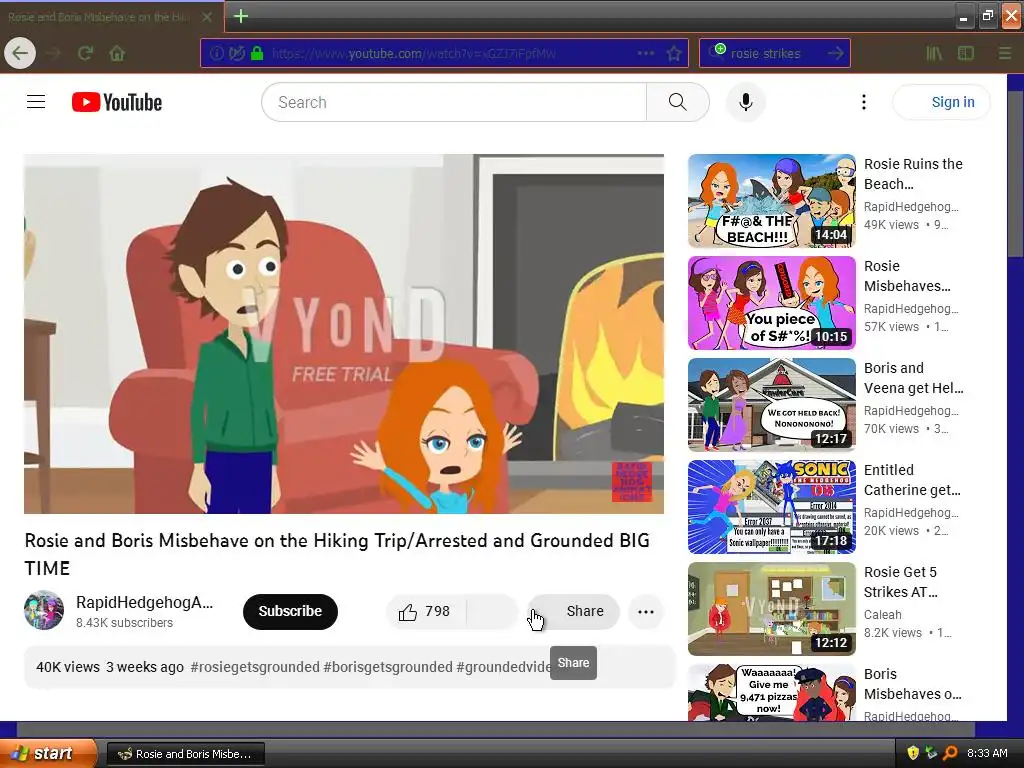This screenshot has height=768, width=1024.
Task: Click the Share button
Action: [x=573, y=611]
